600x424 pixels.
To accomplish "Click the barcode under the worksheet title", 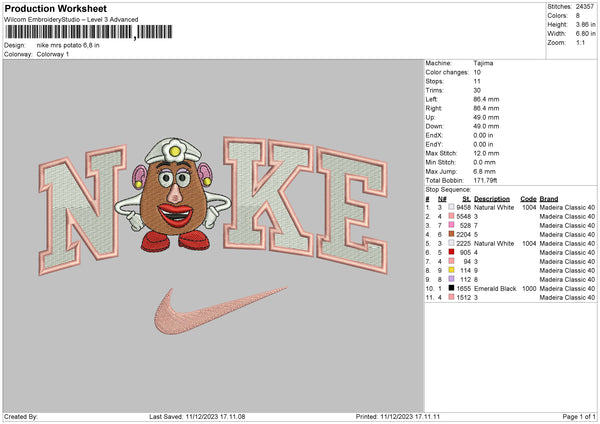I will (x=89, y=32).
